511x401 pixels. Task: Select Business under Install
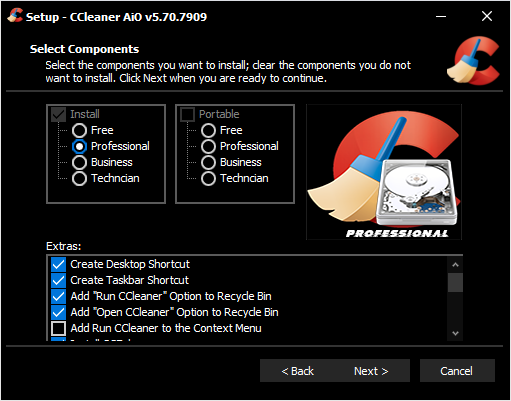(79, 162)
